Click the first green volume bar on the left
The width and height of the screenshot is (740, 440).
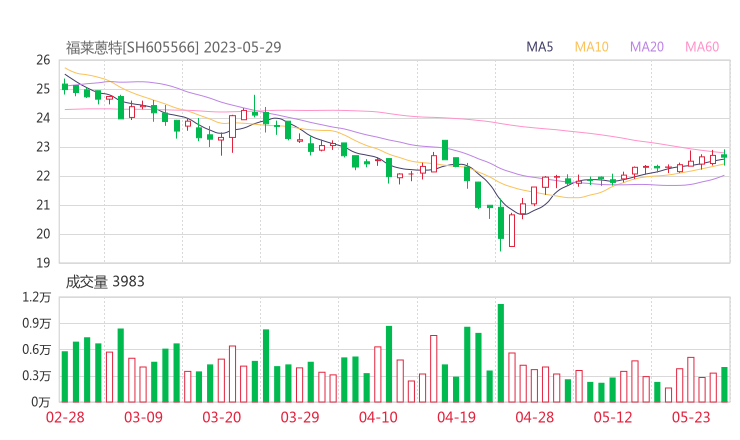tap(65, 376)
